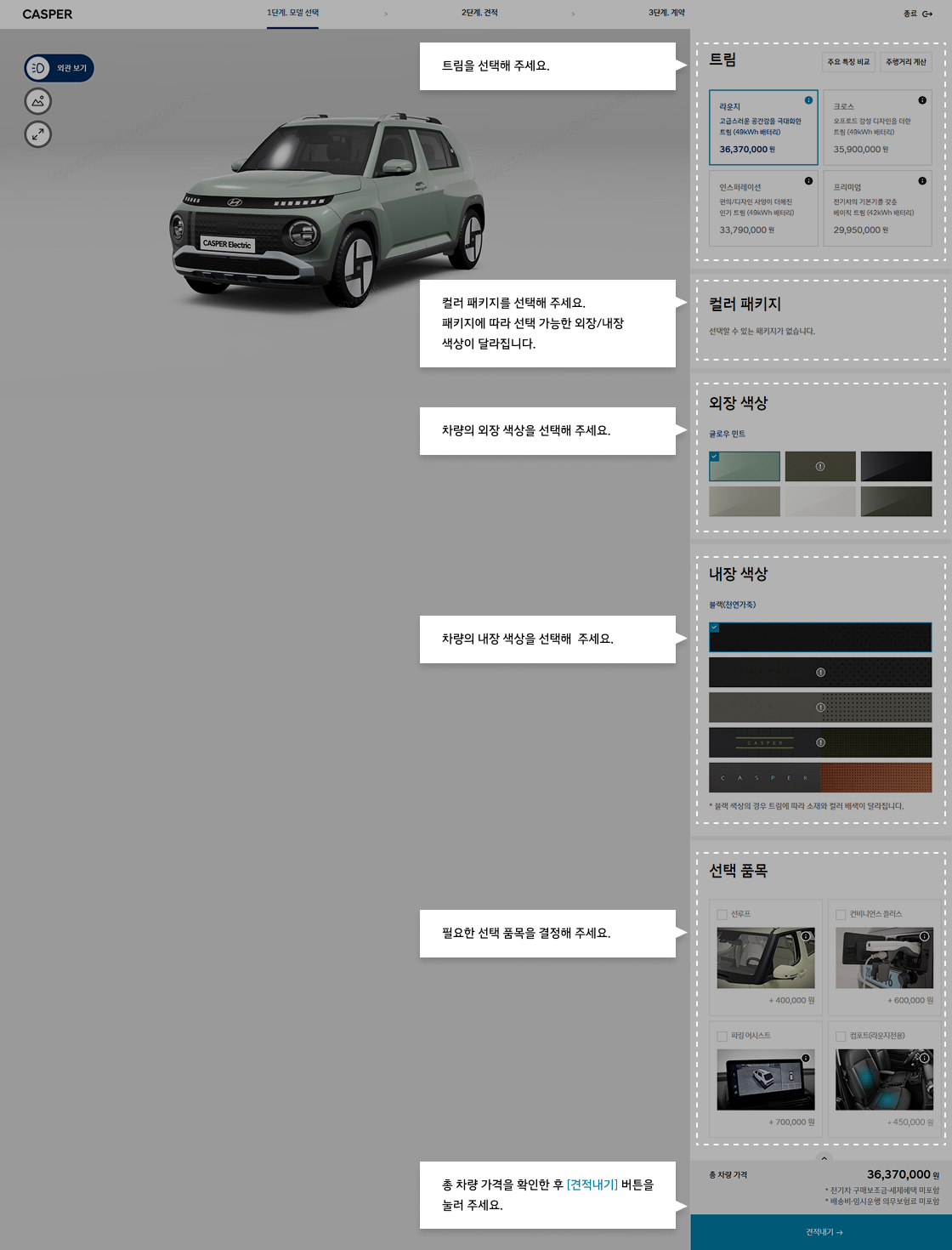The image size is (952, 1250).
Task: Pick the khaki exterior swatch with warning icon
Action: tap(820, 467)
